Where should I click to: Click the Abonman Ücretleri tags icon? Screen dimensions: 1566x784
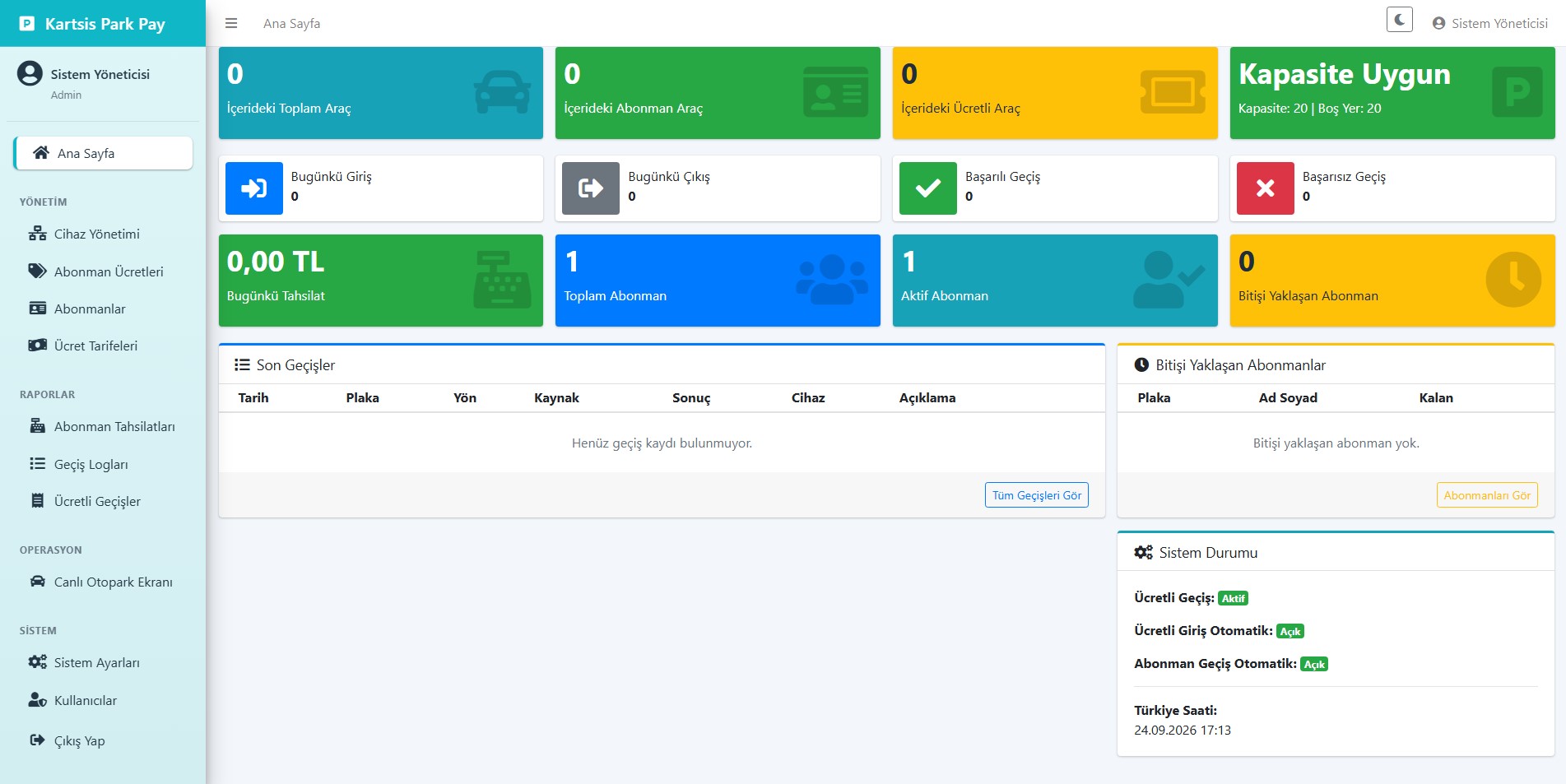pyautogui.click(x=38, y=271)
